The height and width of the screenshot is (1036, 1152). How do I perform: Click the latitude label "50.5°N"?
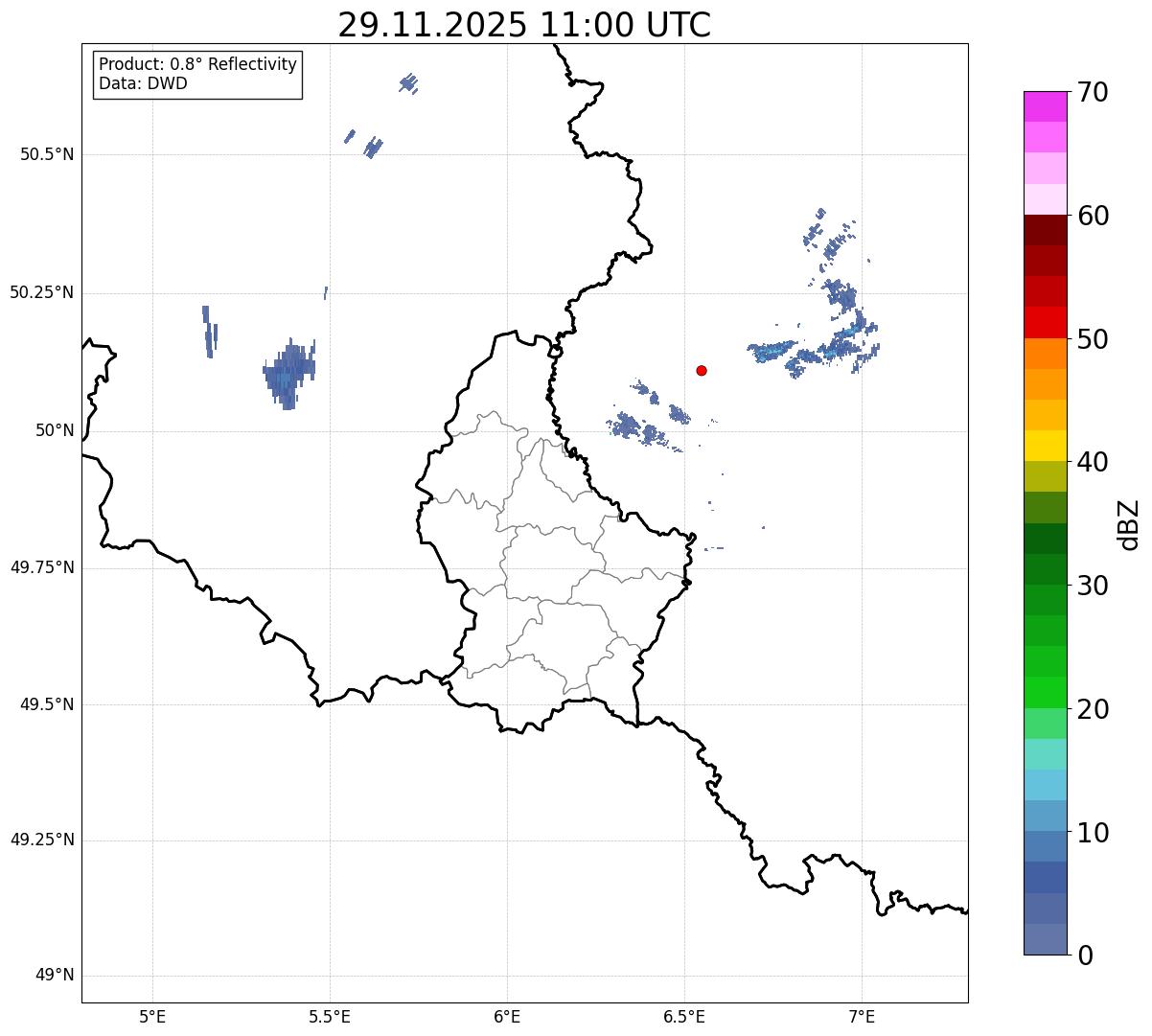[x=47, y=155]
